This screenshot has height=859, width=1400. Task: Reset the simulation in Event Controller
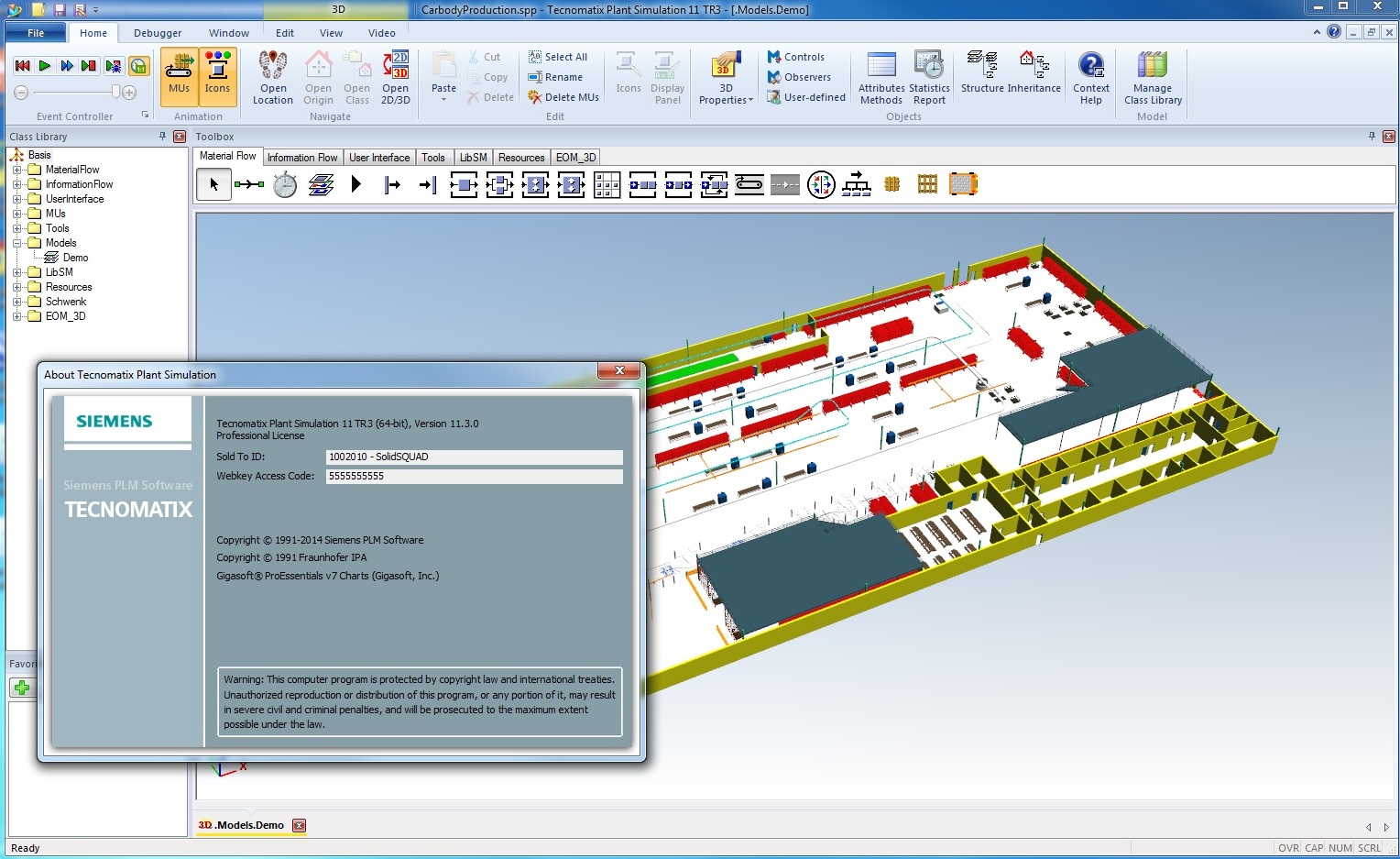[22, 66]
